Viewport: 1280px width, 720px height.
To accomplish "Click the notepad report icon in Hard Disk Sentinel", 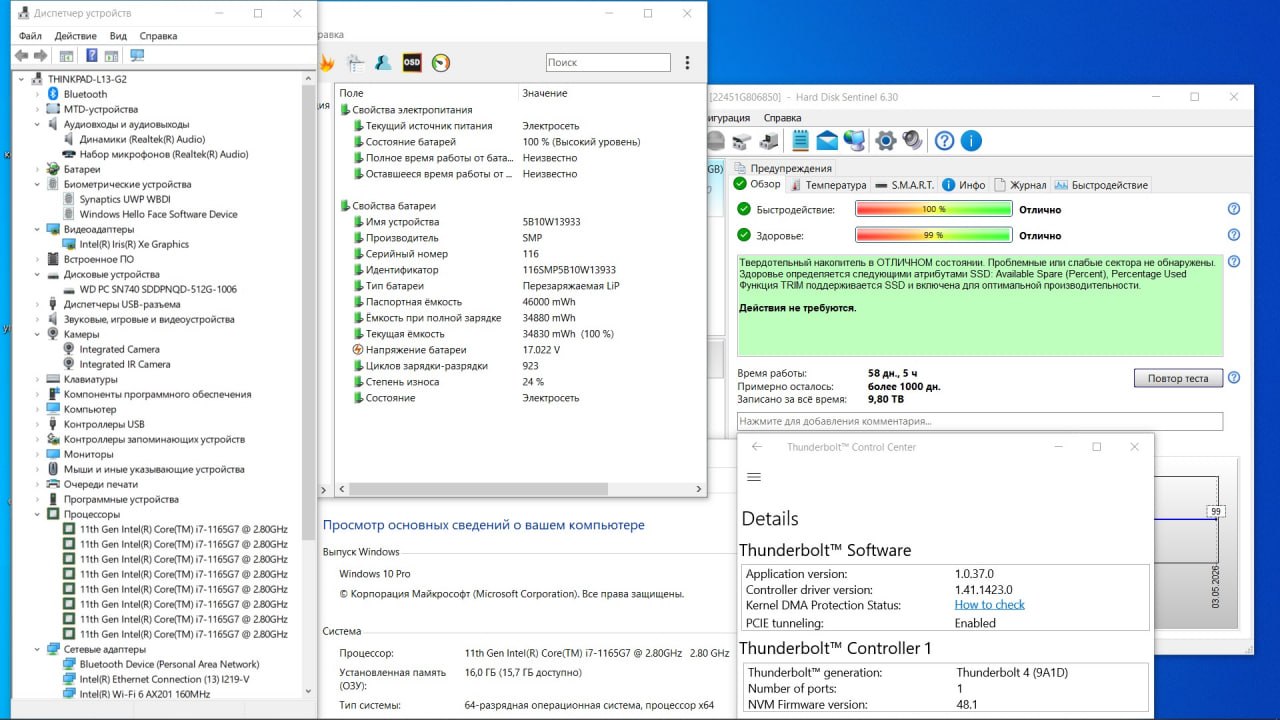I will click(x=800, y=140).
